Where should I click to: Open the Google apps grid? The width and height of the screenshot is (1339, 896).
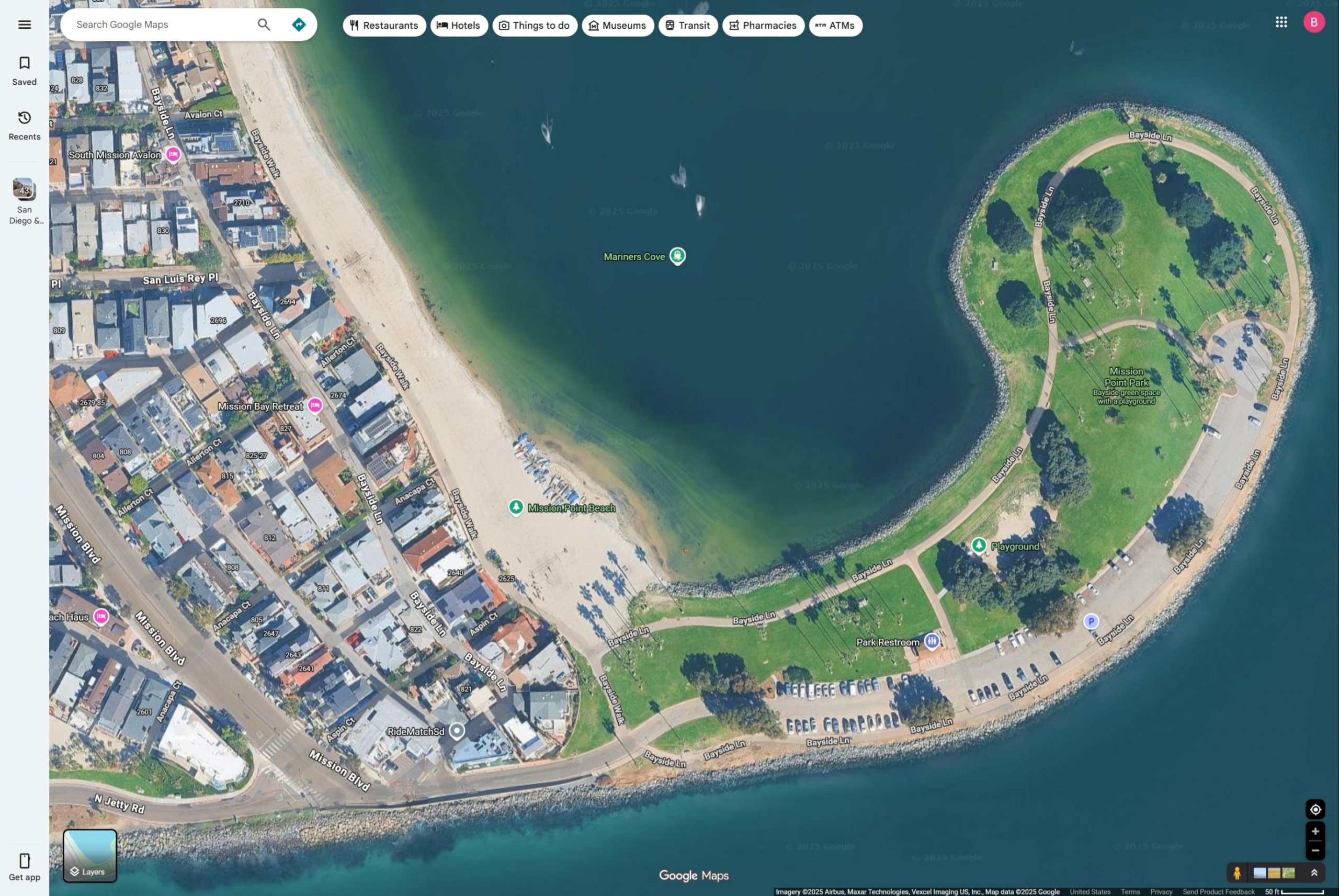tap(1281, 22)
